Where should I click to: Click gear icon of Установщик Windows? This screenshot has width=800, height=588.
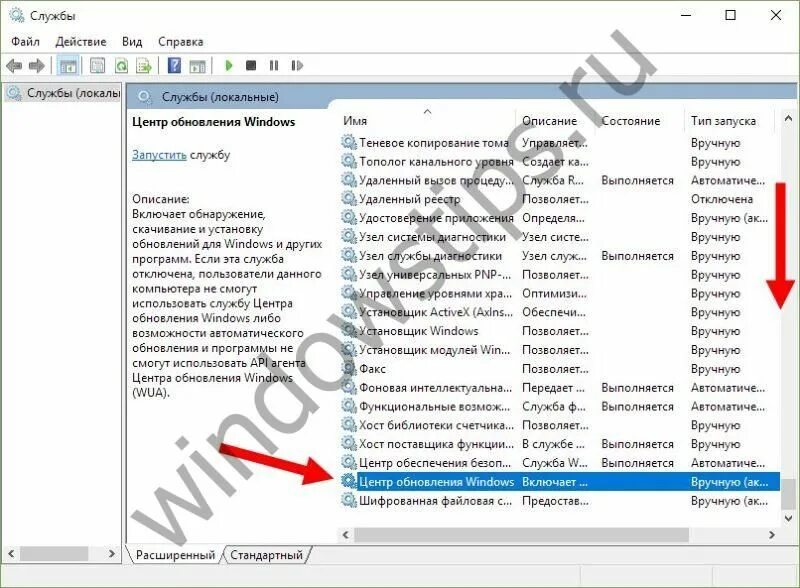click(348, 330)
